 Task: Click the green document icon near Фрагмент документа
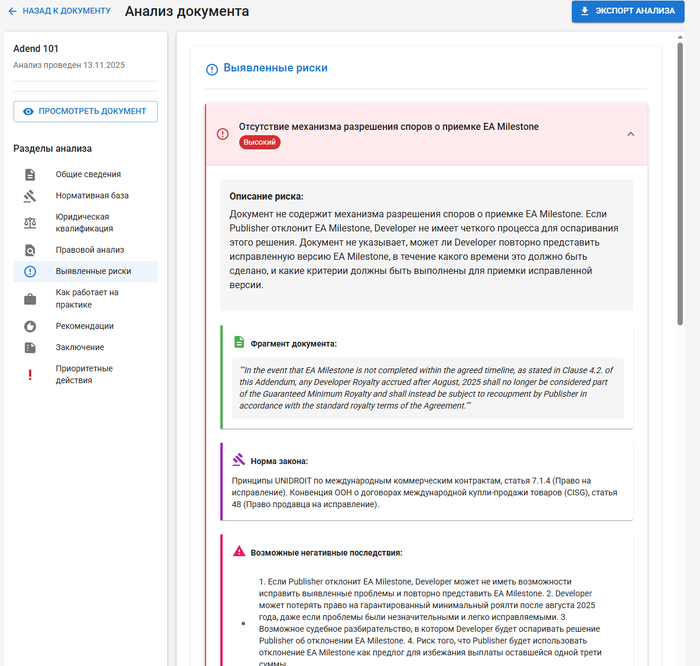(239, 342)
